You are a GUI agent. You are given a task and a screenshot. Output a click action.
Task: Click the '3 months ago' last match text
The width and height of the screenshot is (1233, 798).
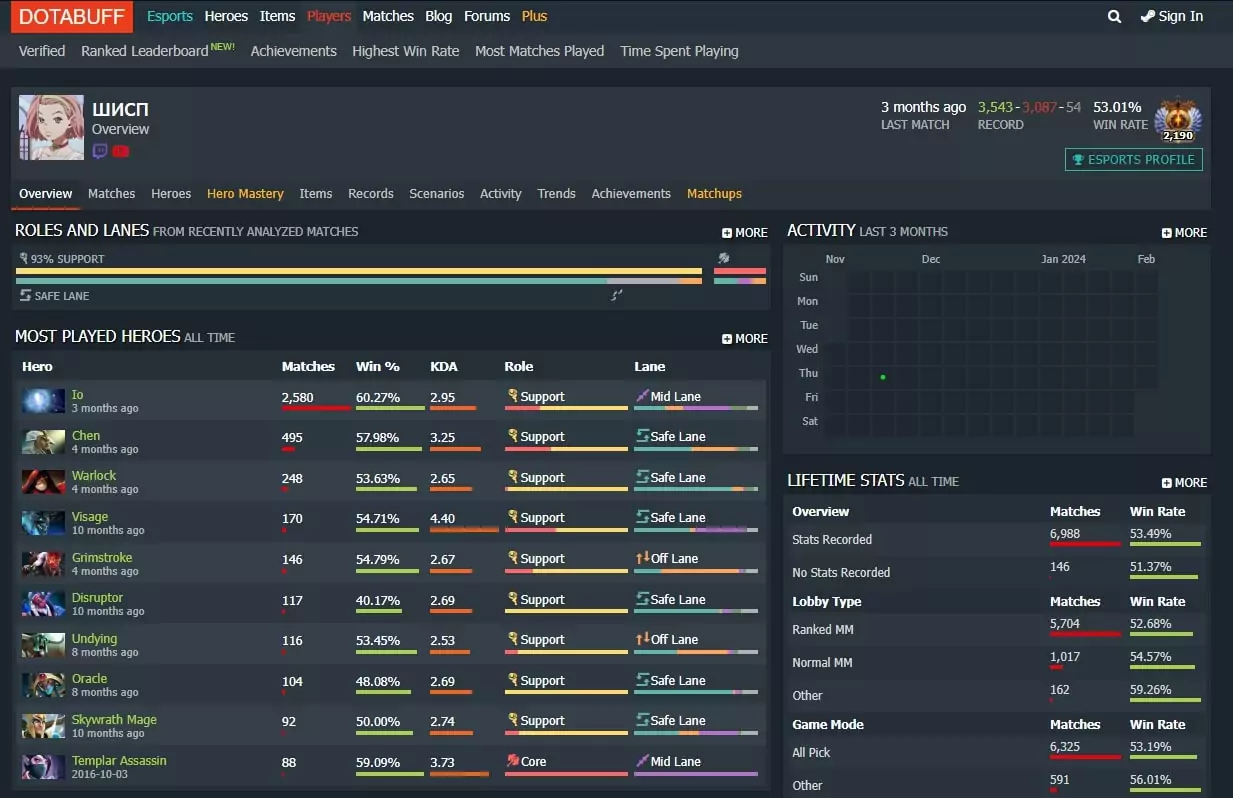pos(923,107)
